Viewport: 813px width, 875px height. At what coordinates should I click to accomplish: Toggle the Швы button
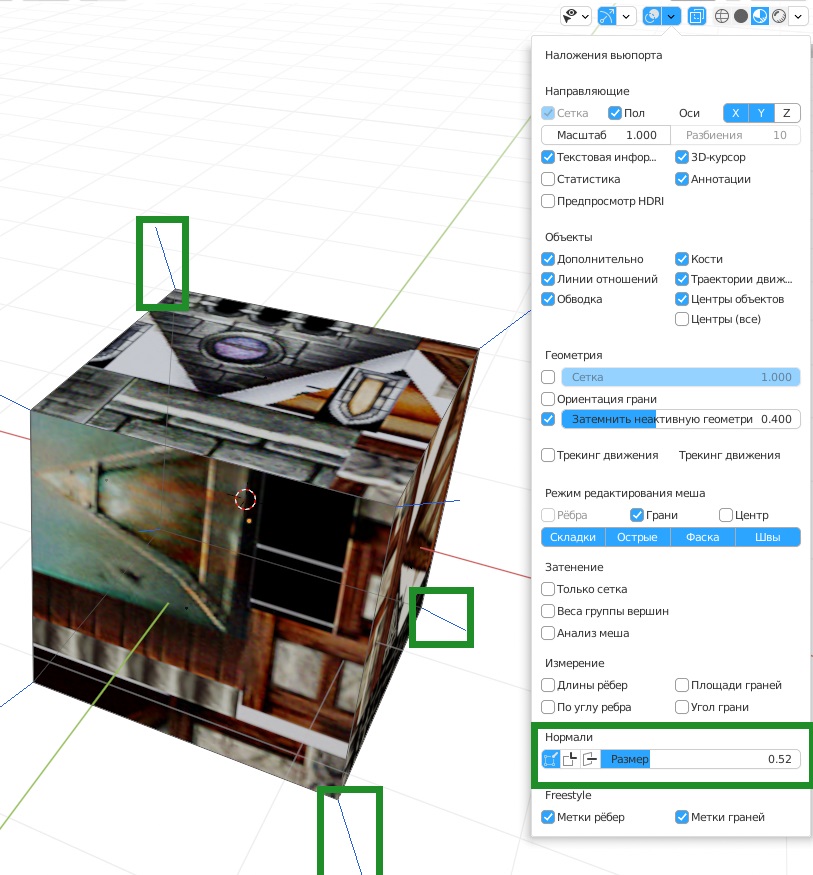coord(768,537)
